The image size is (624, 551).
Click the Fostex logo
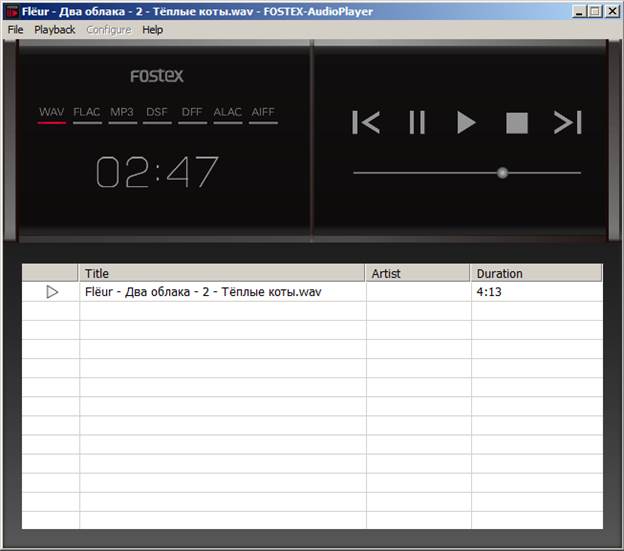coord(157,76)
